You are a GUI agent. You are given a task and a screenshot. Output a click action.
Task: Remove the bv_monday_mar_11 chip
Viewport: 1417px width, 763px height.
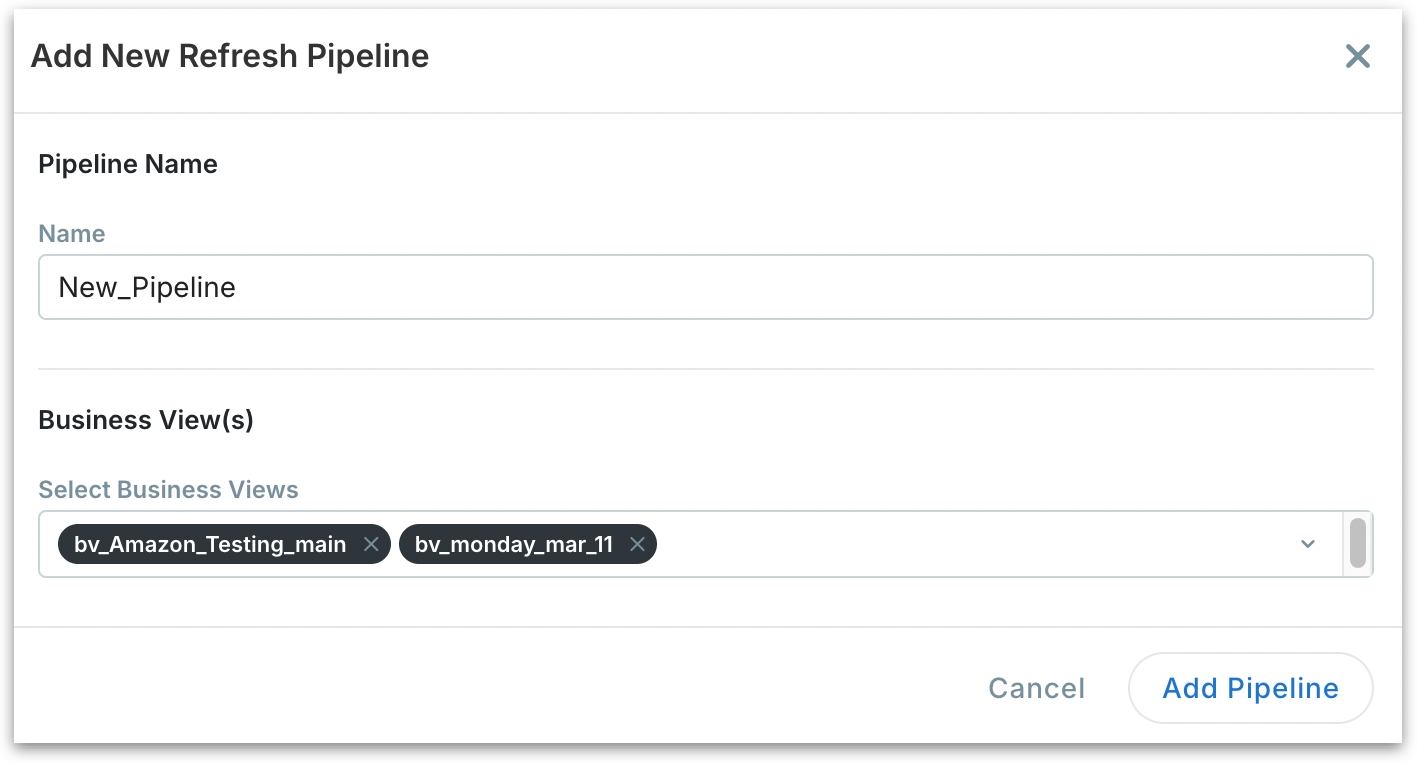[637, 545]
